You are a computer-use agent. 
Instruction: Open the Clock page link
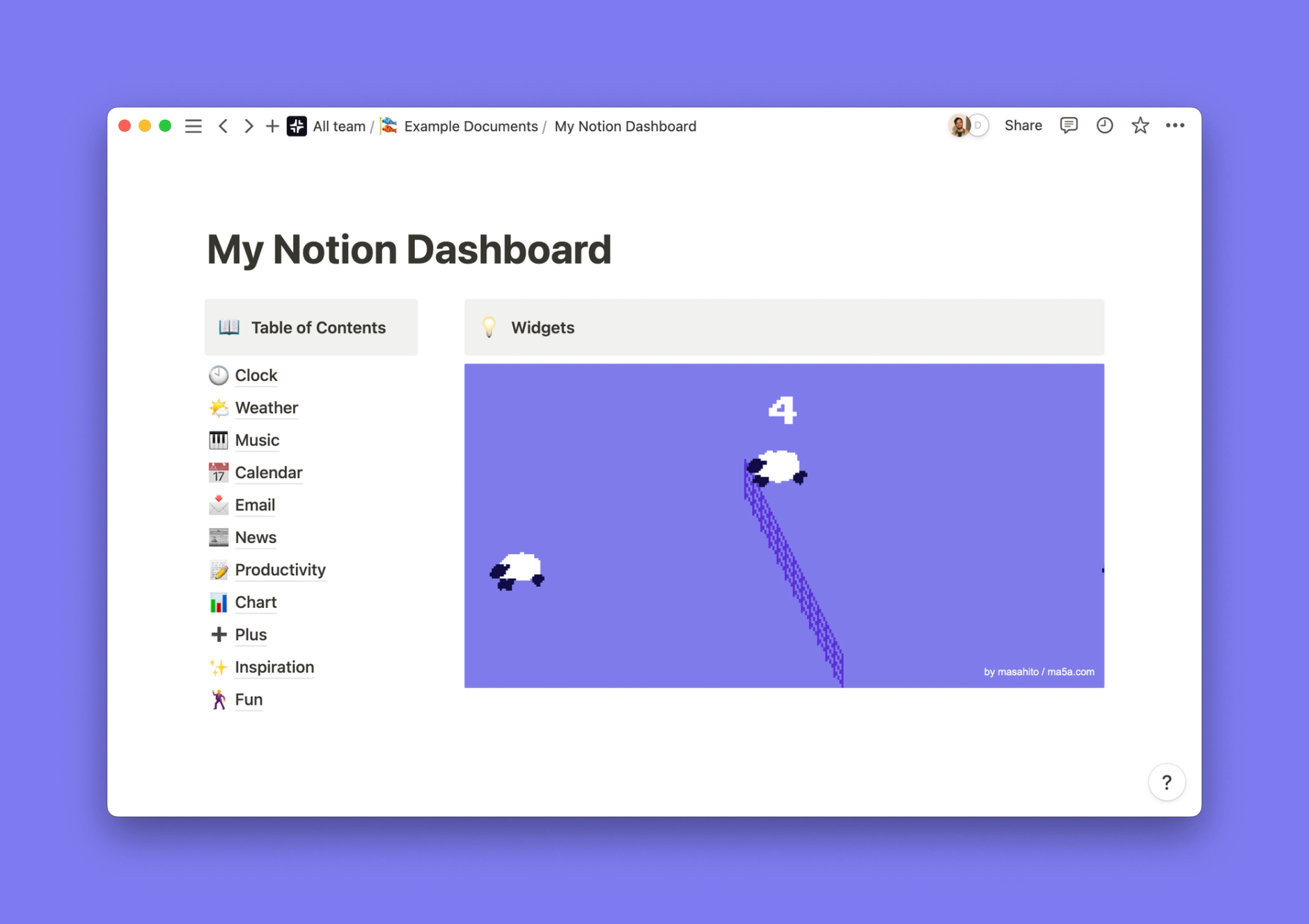[x=256, y=375]
